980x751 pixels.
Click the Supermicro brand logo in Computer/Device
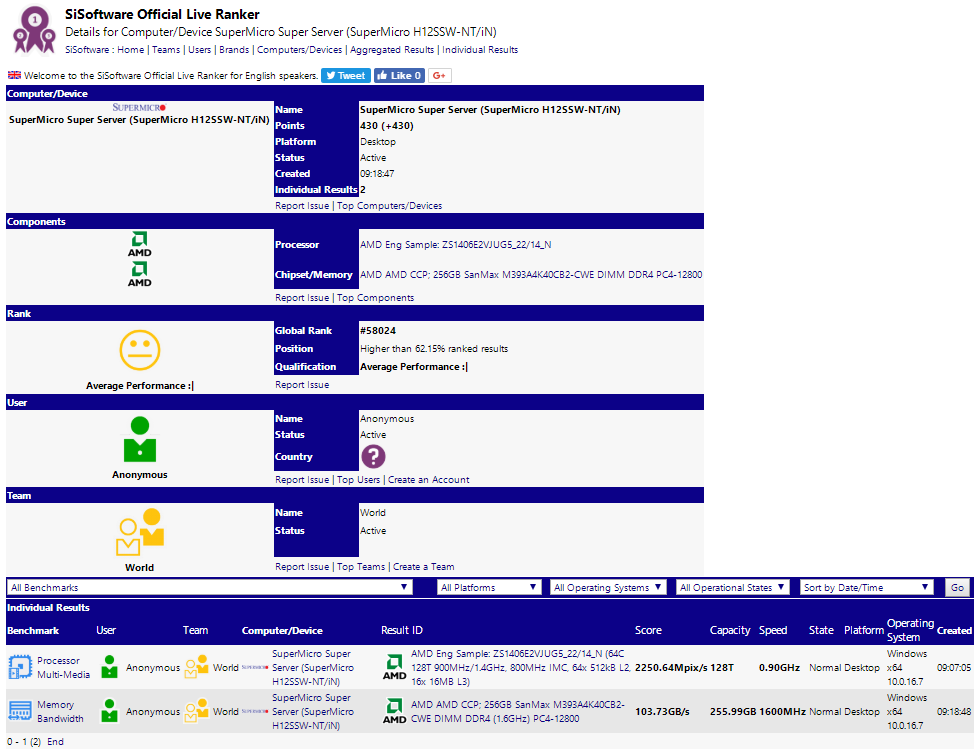coord(139,107)
